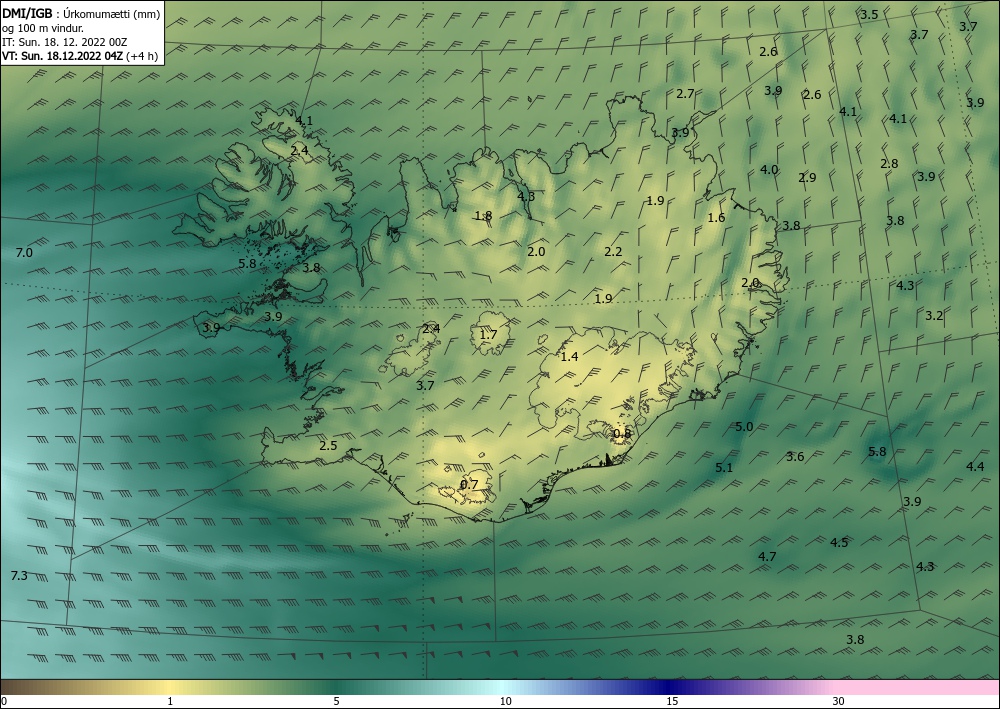Image resolution: width=1000 pixels, height=709 pixels.
Task: Select the 2.7 value off the coast
Action: pos(685,94)
